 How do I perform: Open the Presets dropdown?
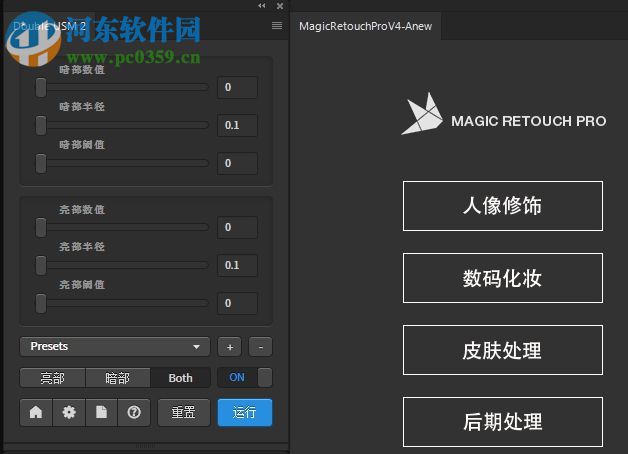pyautogui.click(x=115, y=346)
